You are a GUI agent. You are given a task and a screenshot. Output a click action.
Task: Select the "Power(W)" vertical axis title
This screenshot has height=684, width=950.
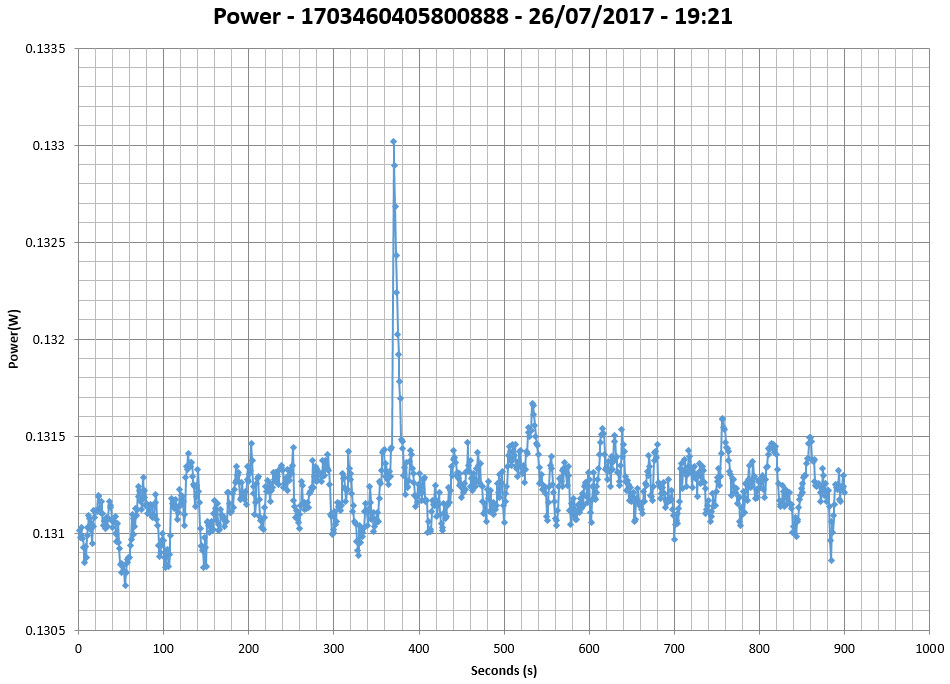(x=14, y=339)
